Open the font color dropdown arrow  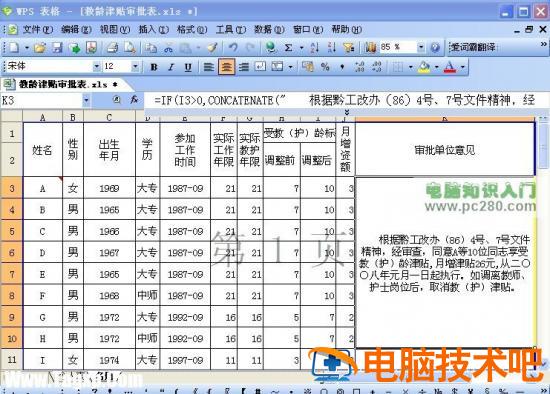point(463,67)
